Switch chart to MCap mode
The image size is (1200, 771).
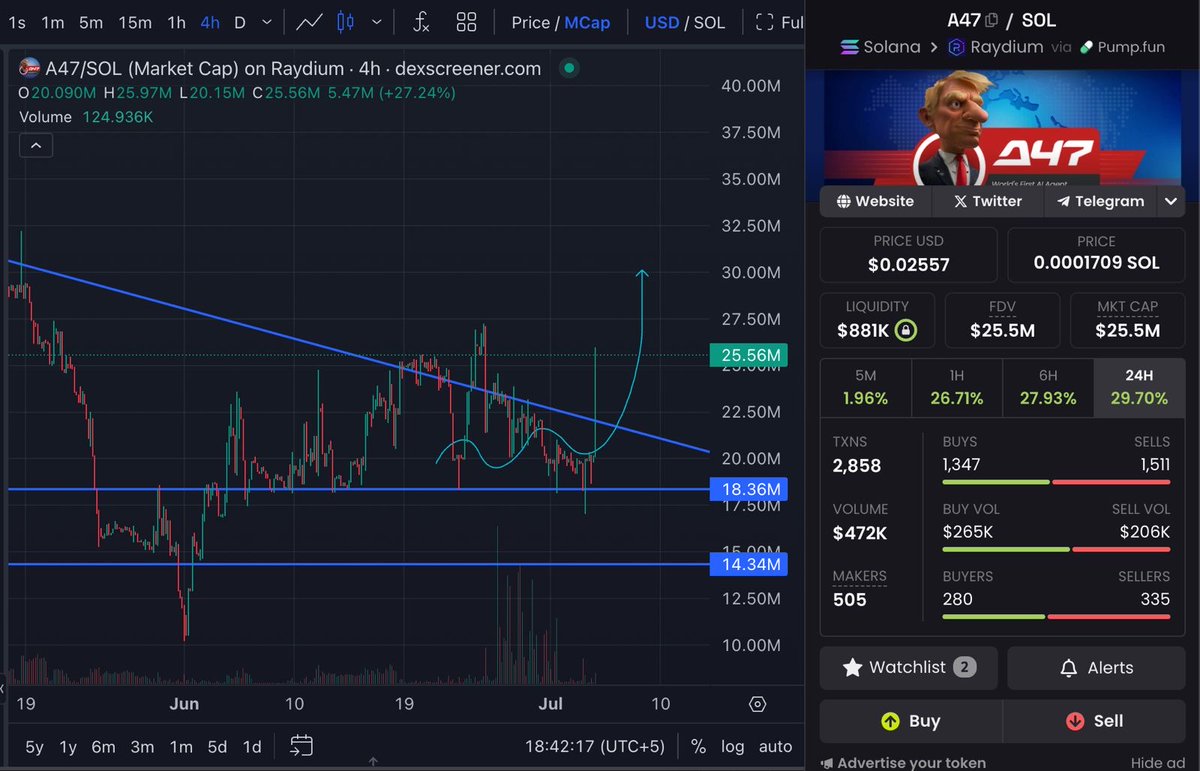pyautogui.click(x=587, y=22)
